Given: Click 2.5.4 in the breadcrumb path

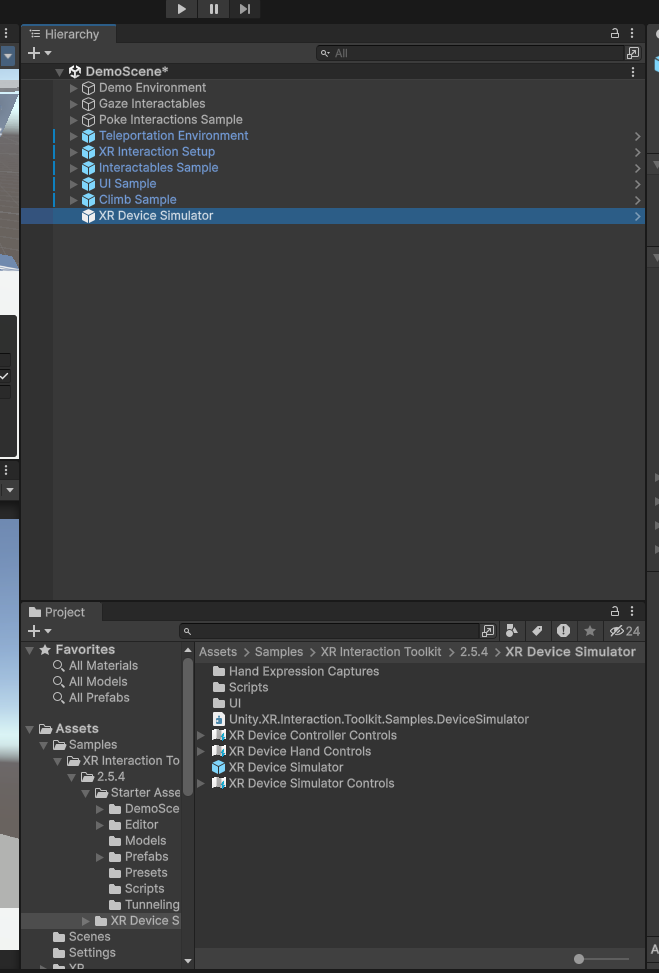Looking at the screenshot, I should pyautogui.click(x=474, y=652).
